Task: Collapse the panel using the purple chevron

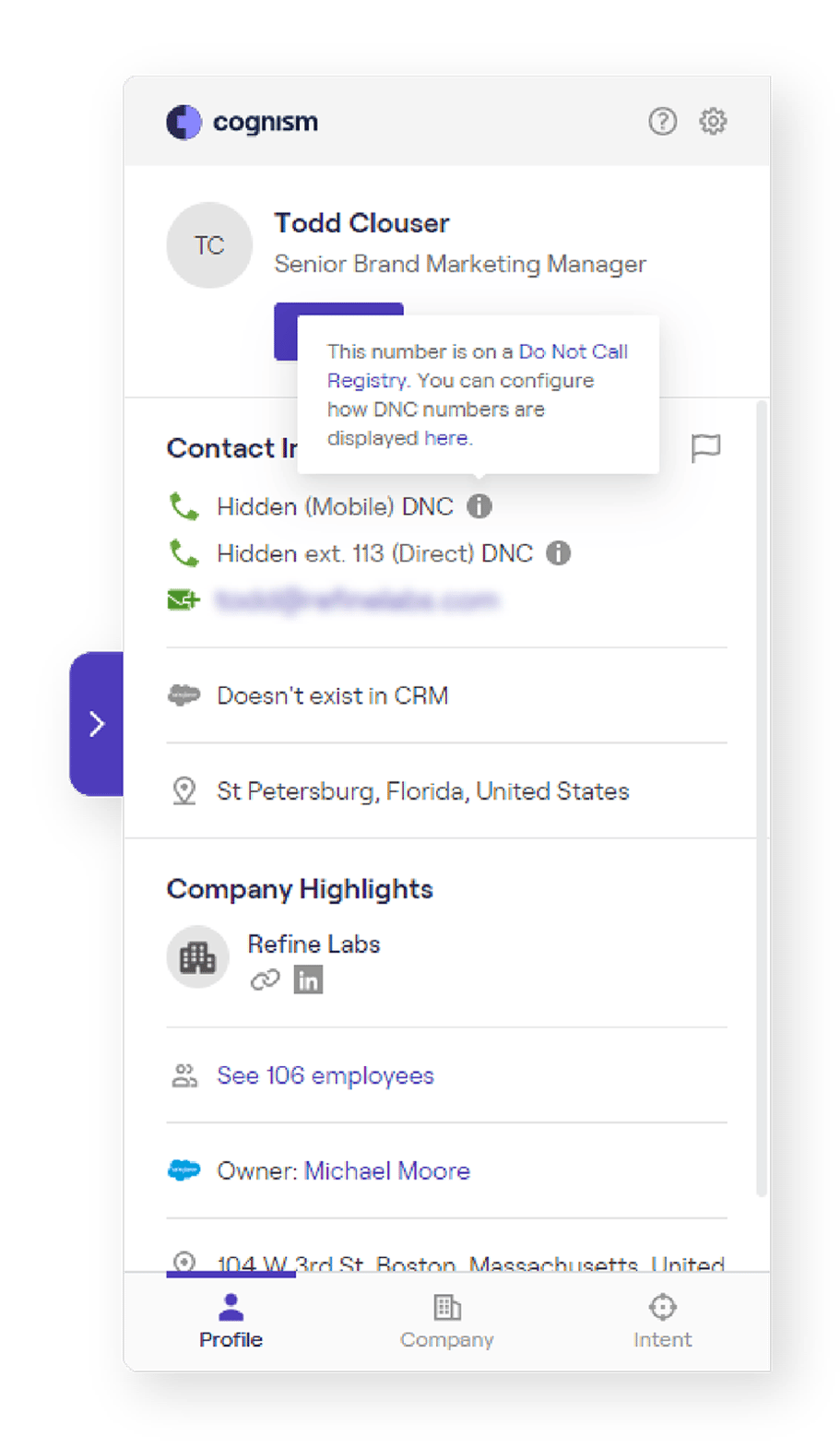Action: coord(98,724)
